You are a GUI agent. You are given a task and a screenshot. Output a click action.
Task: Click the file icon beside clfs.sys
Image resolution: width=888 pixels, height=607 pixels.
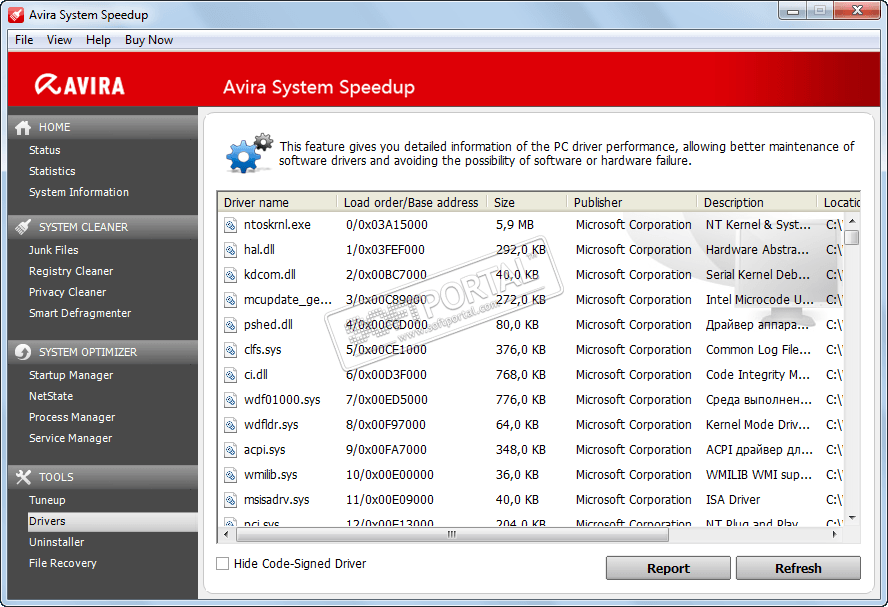tap(230, 350)
